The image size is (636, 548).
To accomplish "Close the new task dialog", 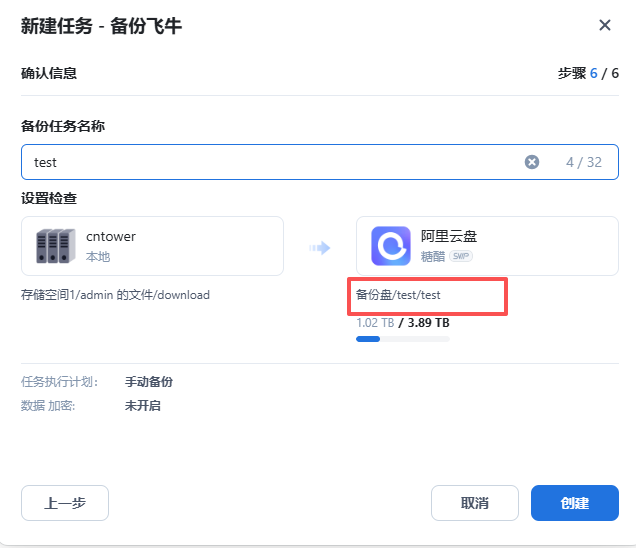I will [x=604, y=26].
